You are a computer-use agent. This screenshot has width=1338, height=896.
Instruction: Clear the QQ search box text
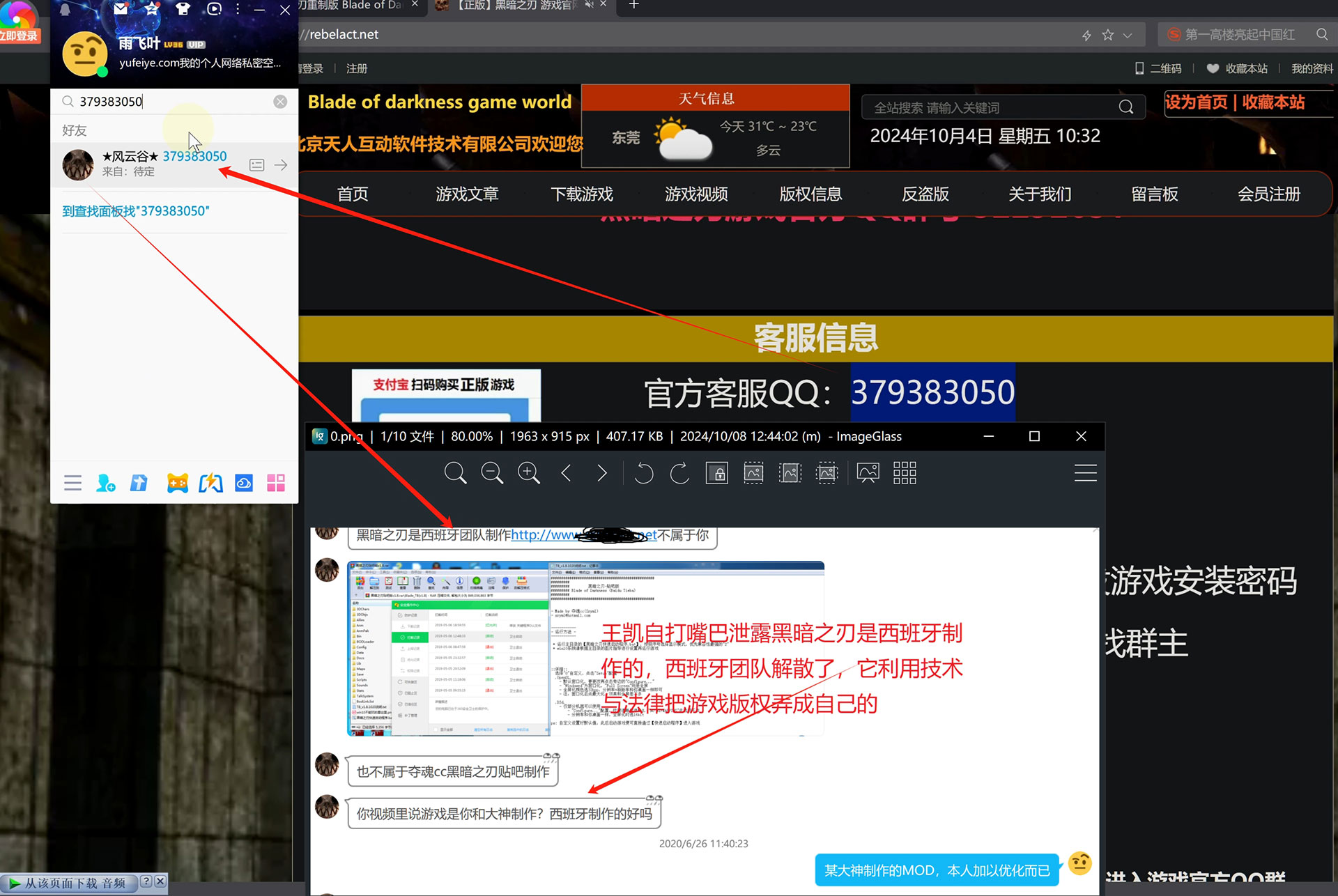click(x=280, y=102)
